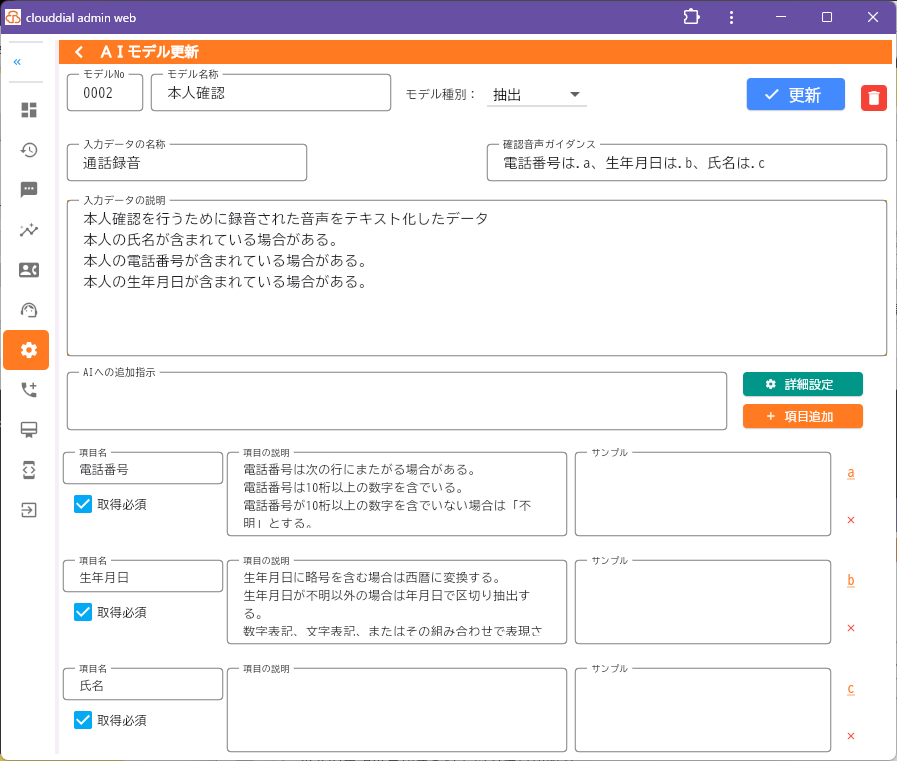The height and width of the screenshot is (766, 903).
Task: Disable 取得必須 for 生年月日
Action: (x=83, y=612)
